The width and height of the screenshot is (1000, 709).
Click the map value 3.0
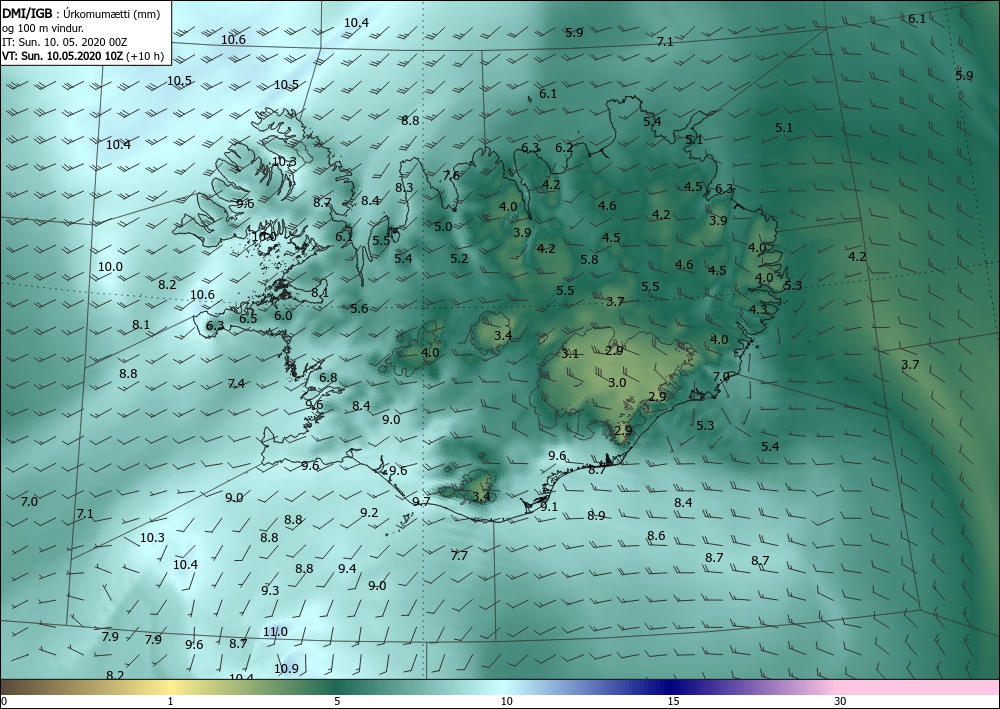[x=617, y=383]
